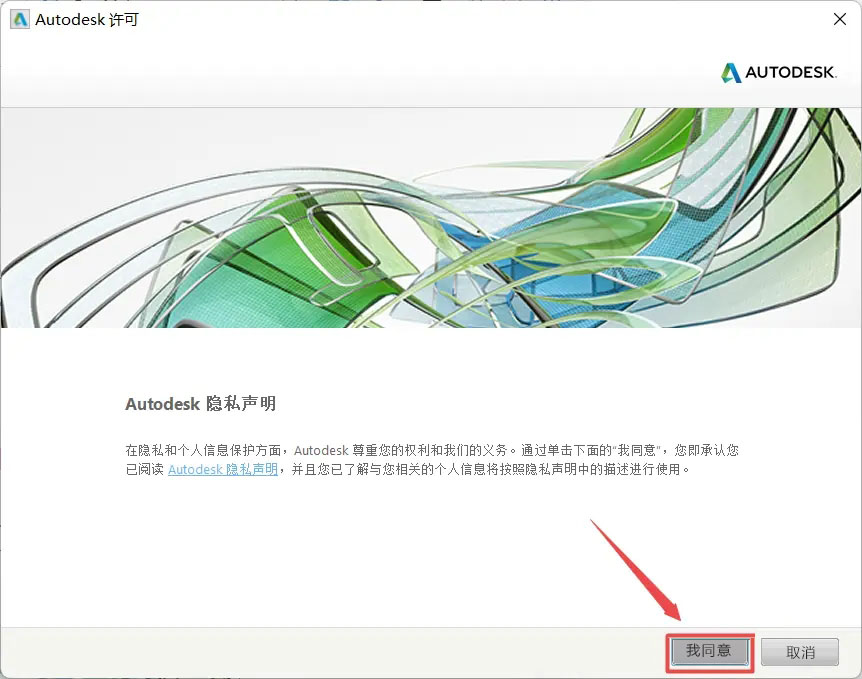Click the AUTODESK logo at top right
This screenshot has height=679, width=862.
coord(778,73)
